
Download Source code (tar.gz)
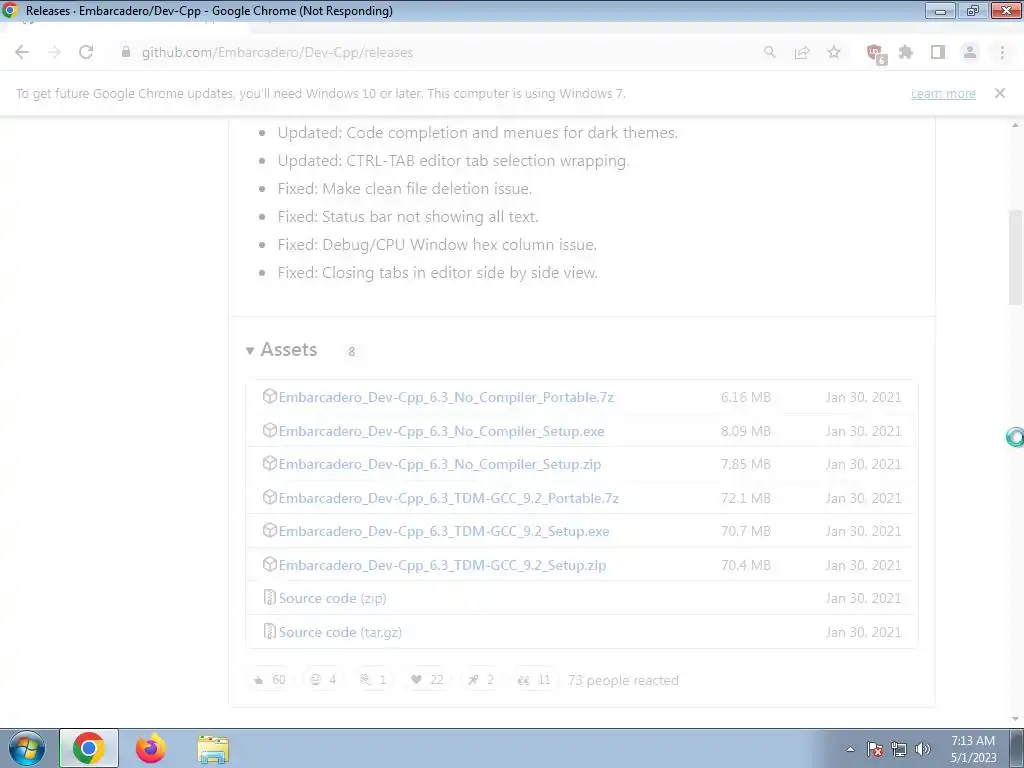point(340,632)
